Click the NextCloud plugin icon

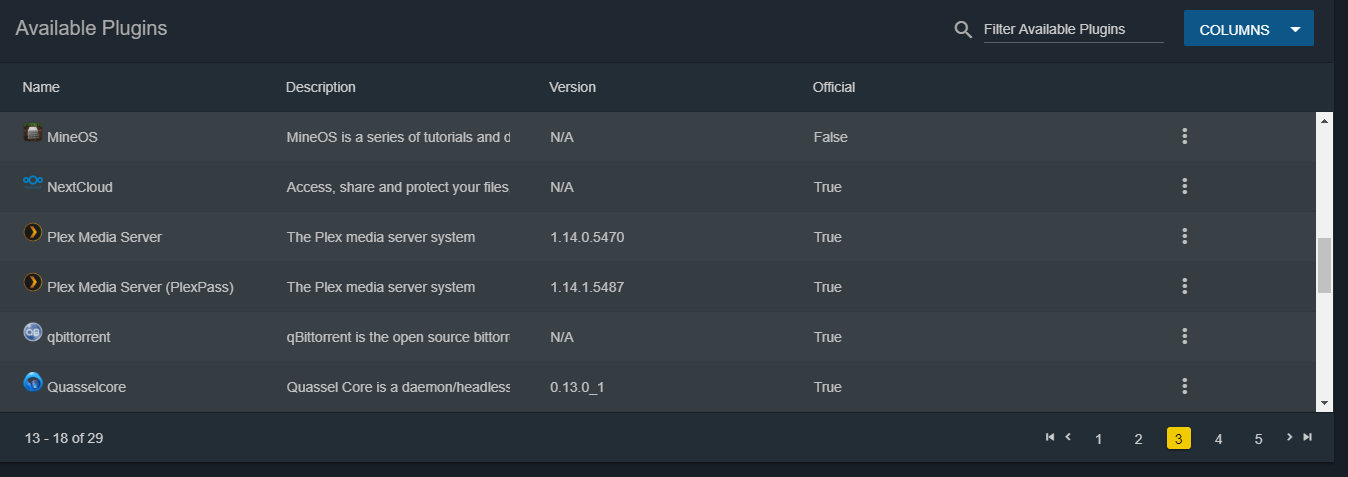(x=33, y=182)
